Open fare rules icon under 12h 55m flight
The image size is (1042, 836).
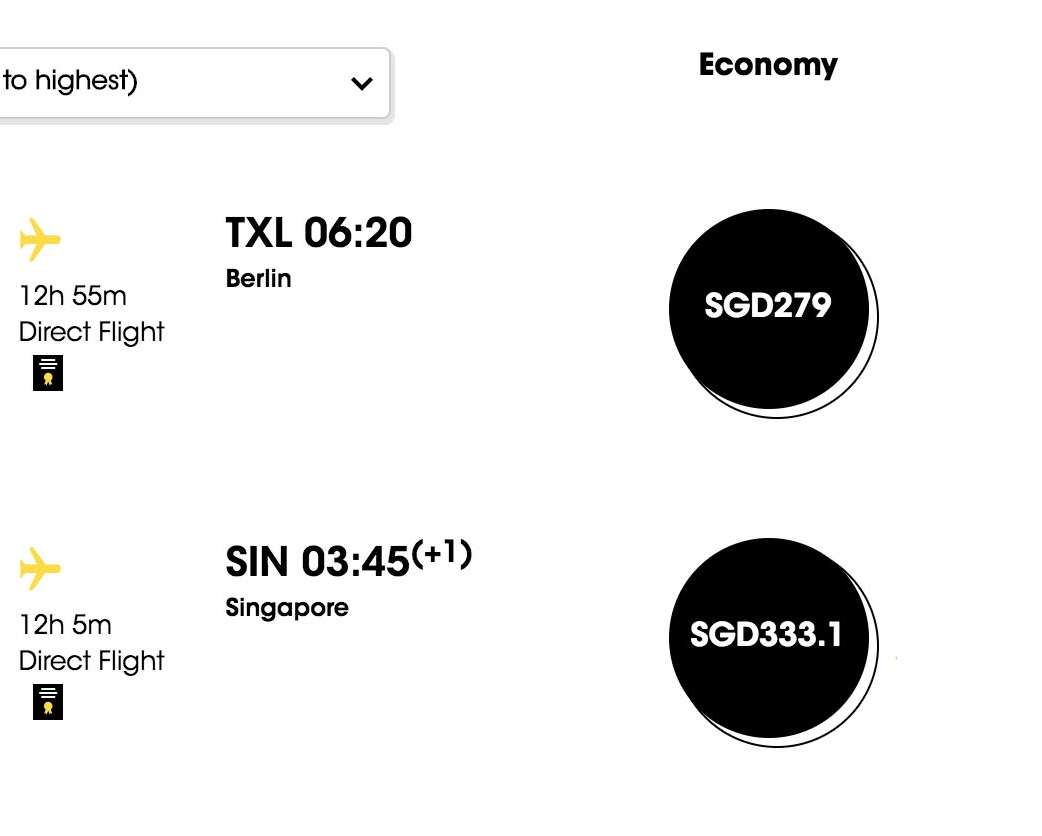coord(48,373)
